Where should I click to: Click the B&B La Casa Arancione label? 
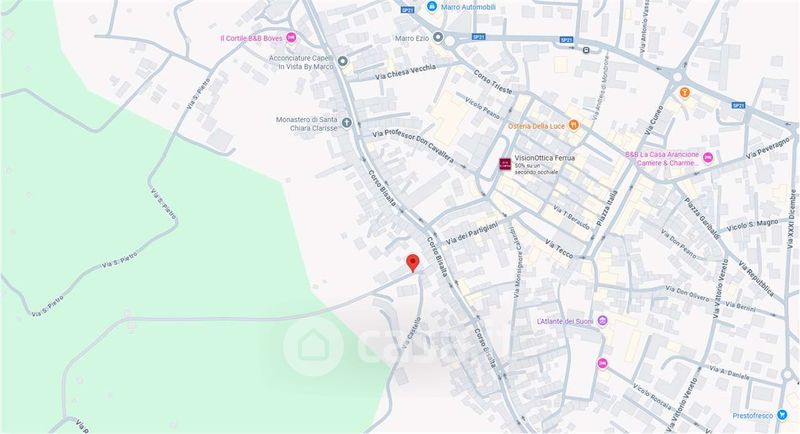coord(663,159)
